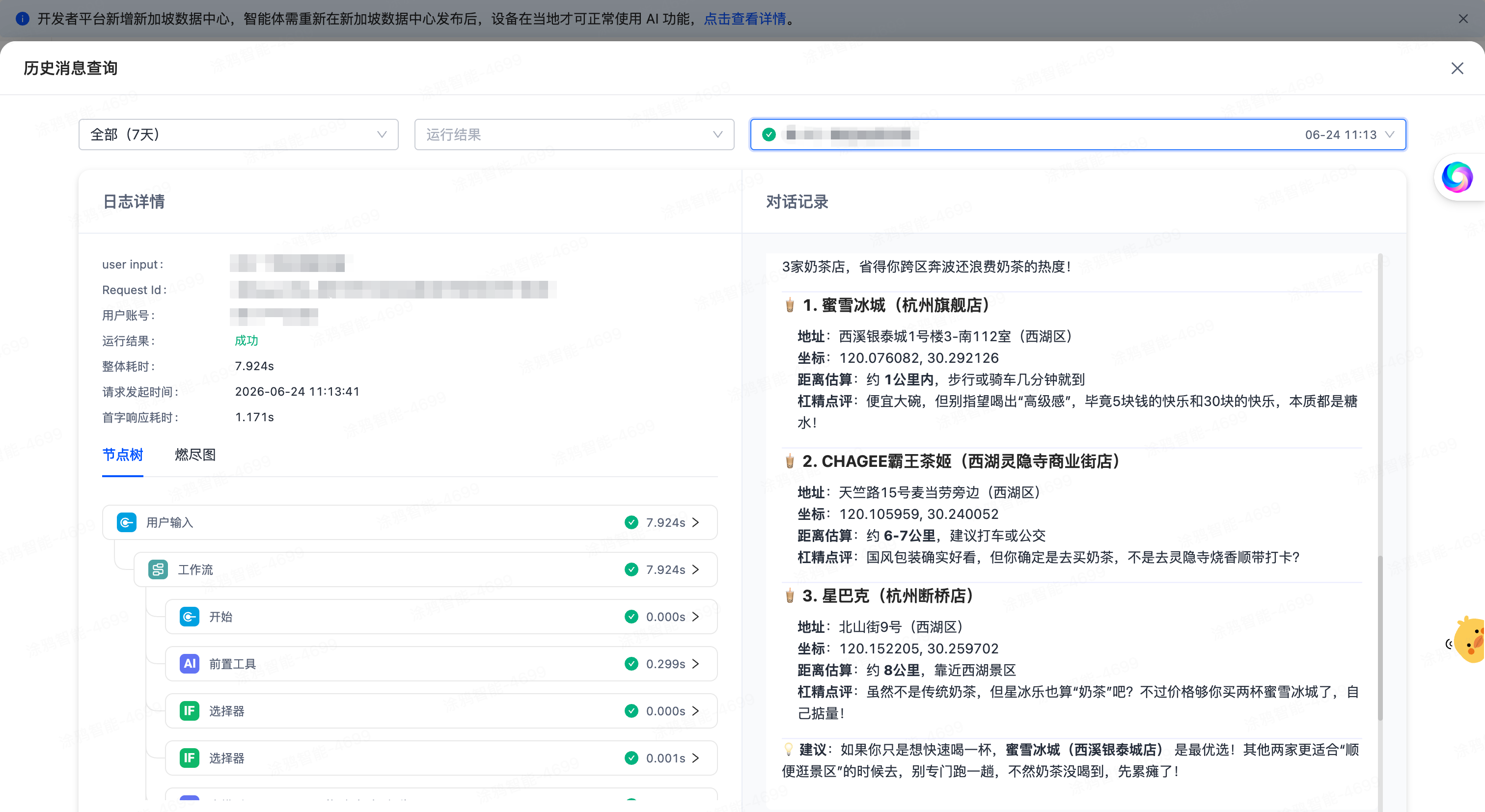Screen dimensions: 1485x812
Task: Click the 对话记录 panel title
Action: pos(797,201)
